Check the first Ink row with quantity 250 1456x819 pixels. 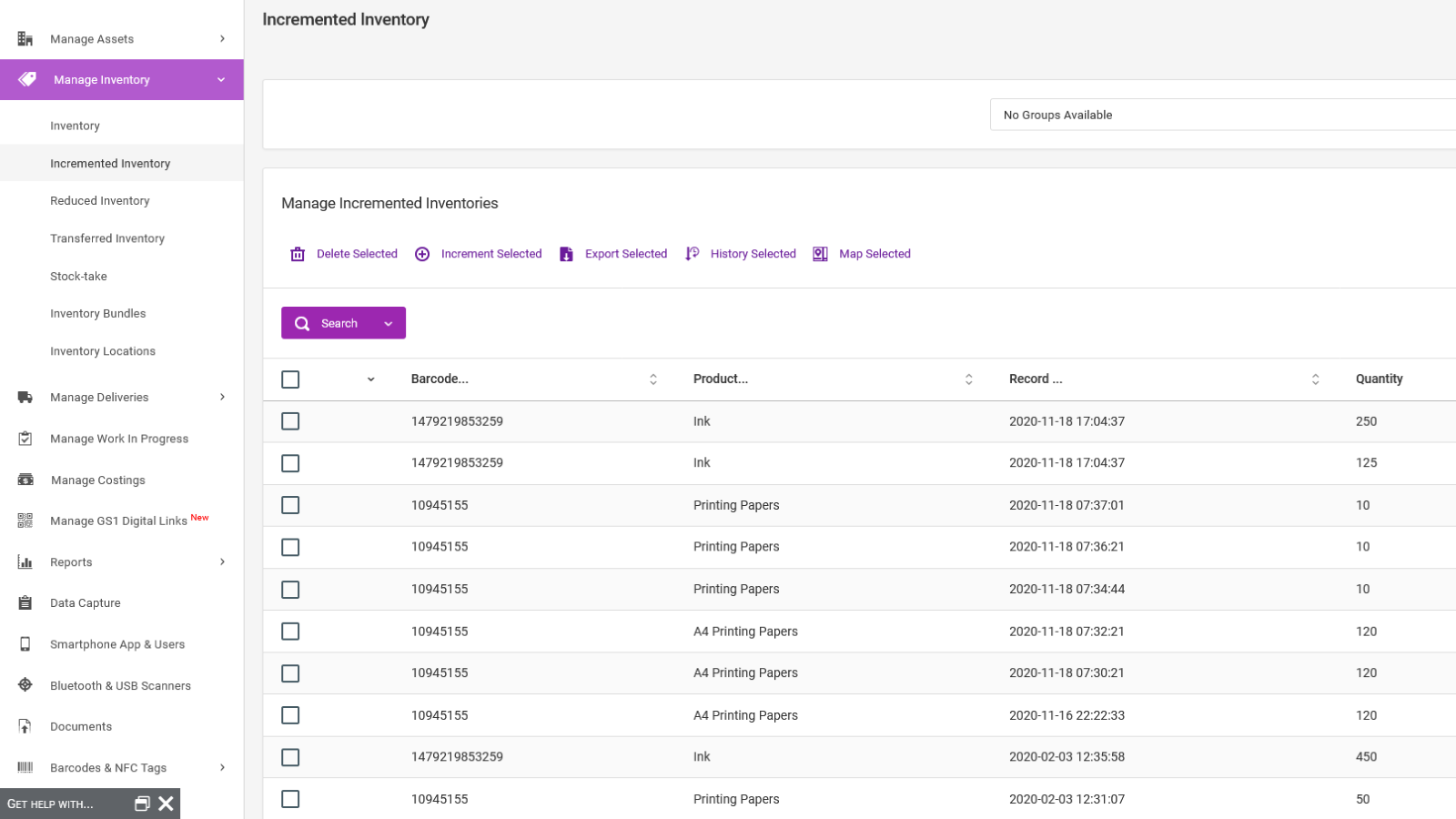coord(290,421)
